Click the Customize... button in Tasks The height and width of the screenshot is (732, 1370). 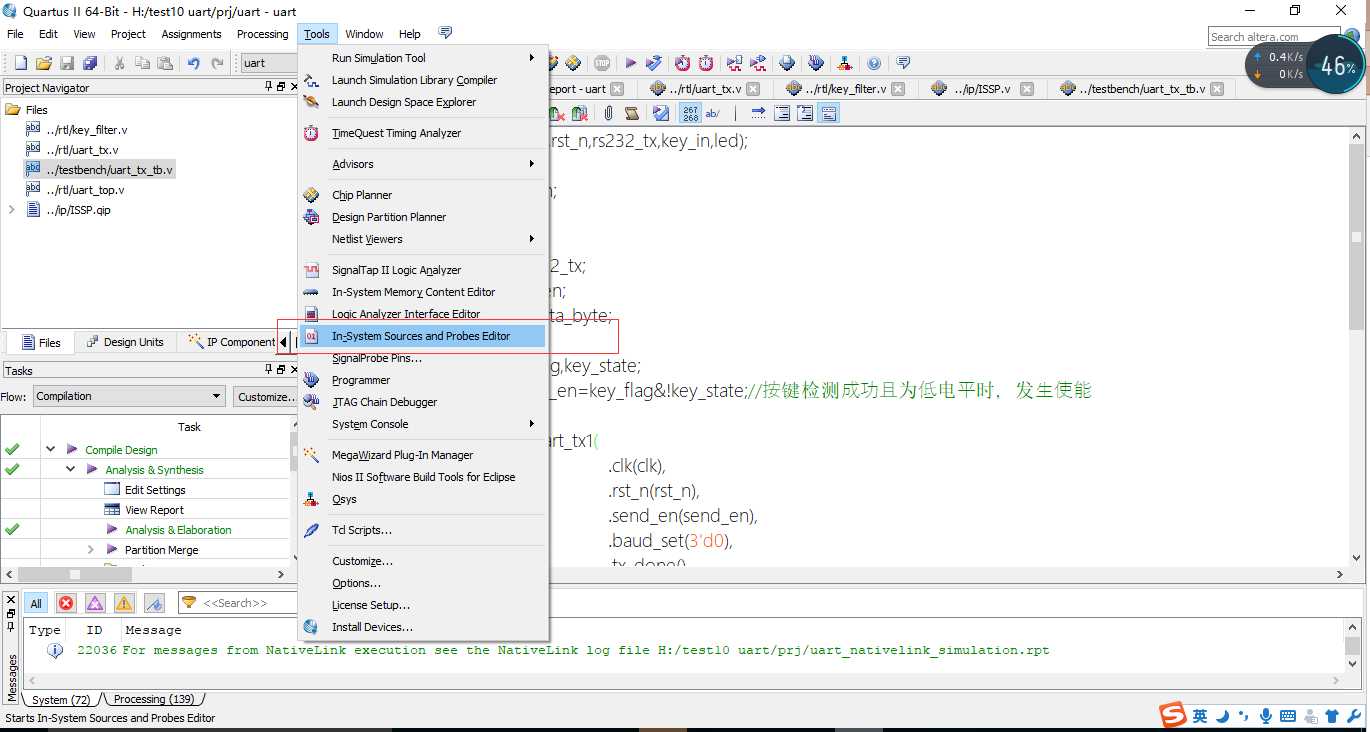(265, 396)
